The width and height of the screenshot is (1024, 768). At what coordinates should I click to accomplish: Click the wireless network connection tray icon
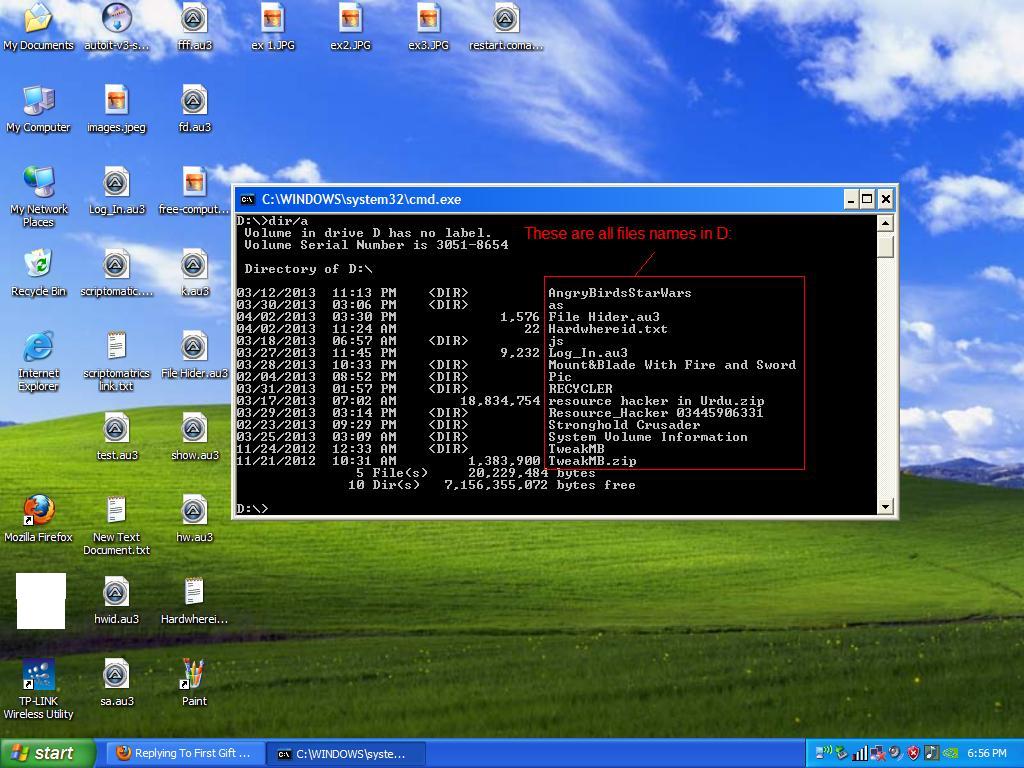[x=825, y=753]
